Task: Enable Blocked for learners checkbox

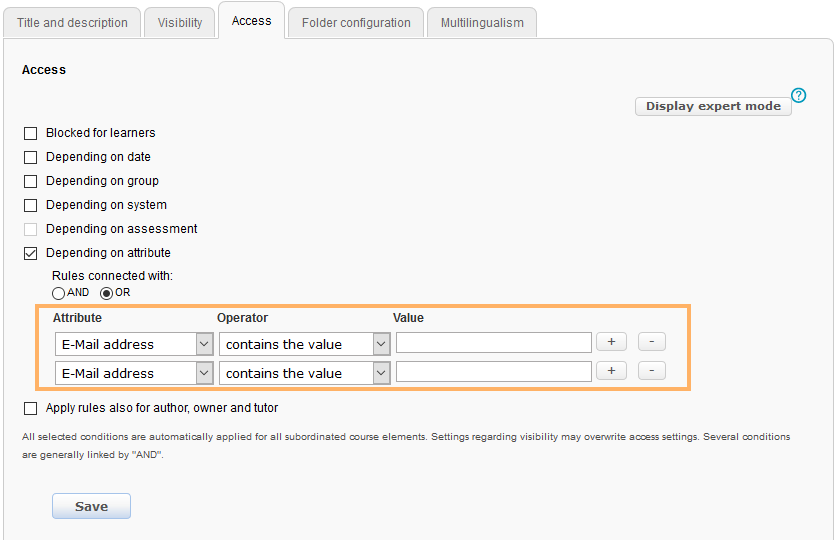Action: coord(30,133)
